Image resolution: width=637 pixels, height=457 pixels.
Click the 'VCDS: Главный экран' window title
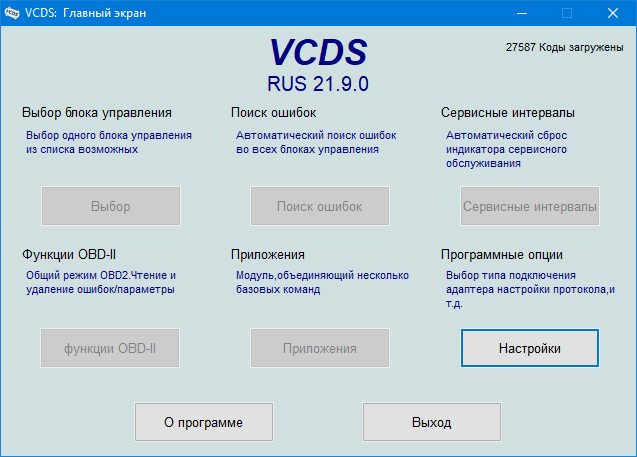point(85,13)
